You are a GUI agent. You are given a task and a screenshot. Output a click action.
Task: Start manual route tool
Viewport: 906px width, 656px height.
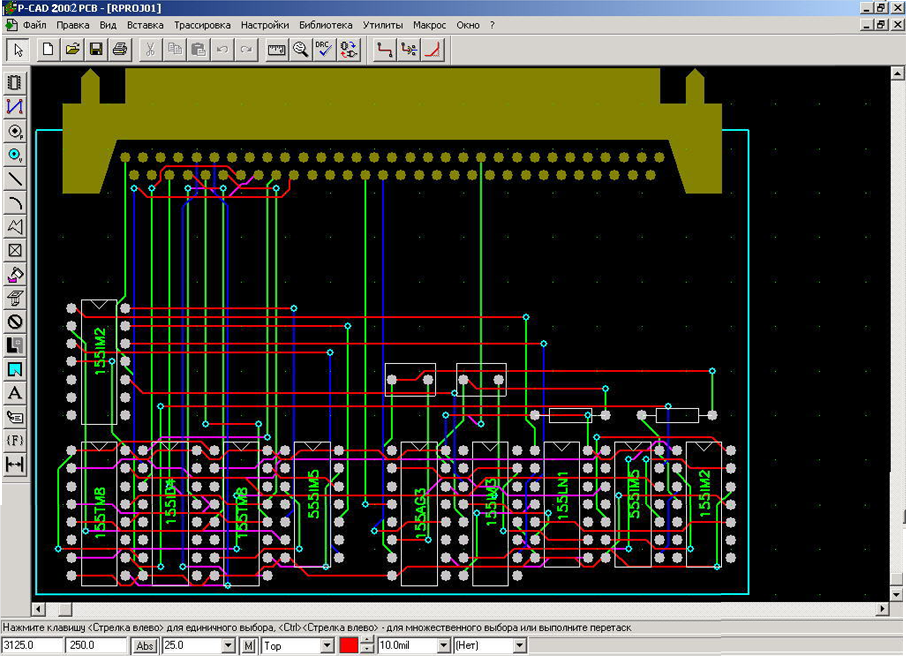click(385, 50)
